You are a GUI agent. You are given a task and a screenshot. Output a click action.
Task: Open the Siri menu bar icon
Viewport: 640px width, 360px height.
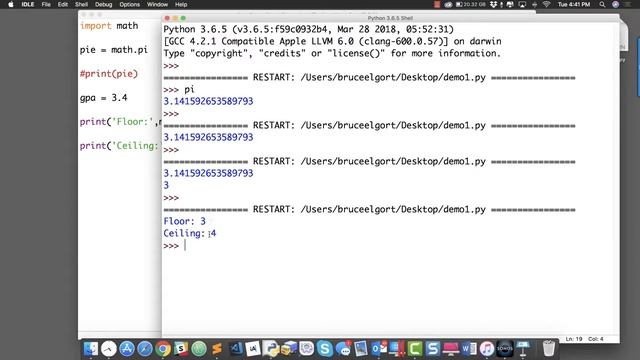[616, 4]
